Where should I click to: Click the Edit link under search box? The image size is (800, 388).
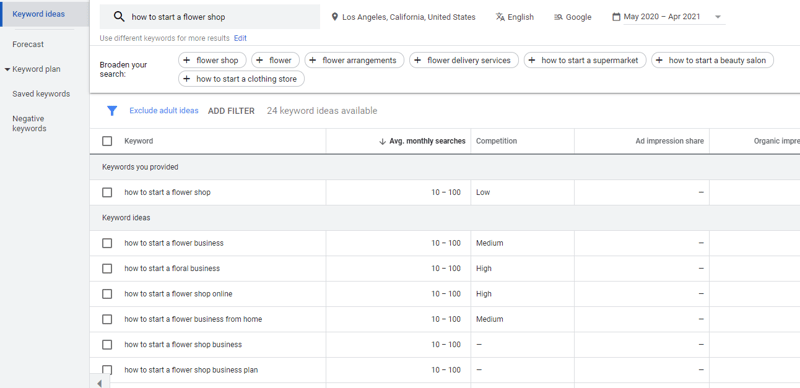tap(240, 38)
